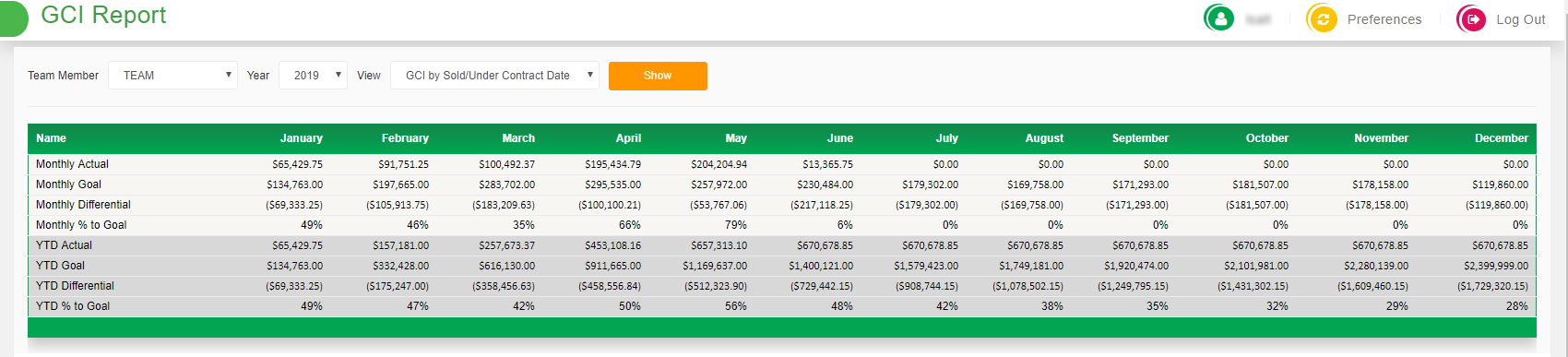Screen dimensions: 1568x357
Task: Click the February column header
Action: point(405,138)
